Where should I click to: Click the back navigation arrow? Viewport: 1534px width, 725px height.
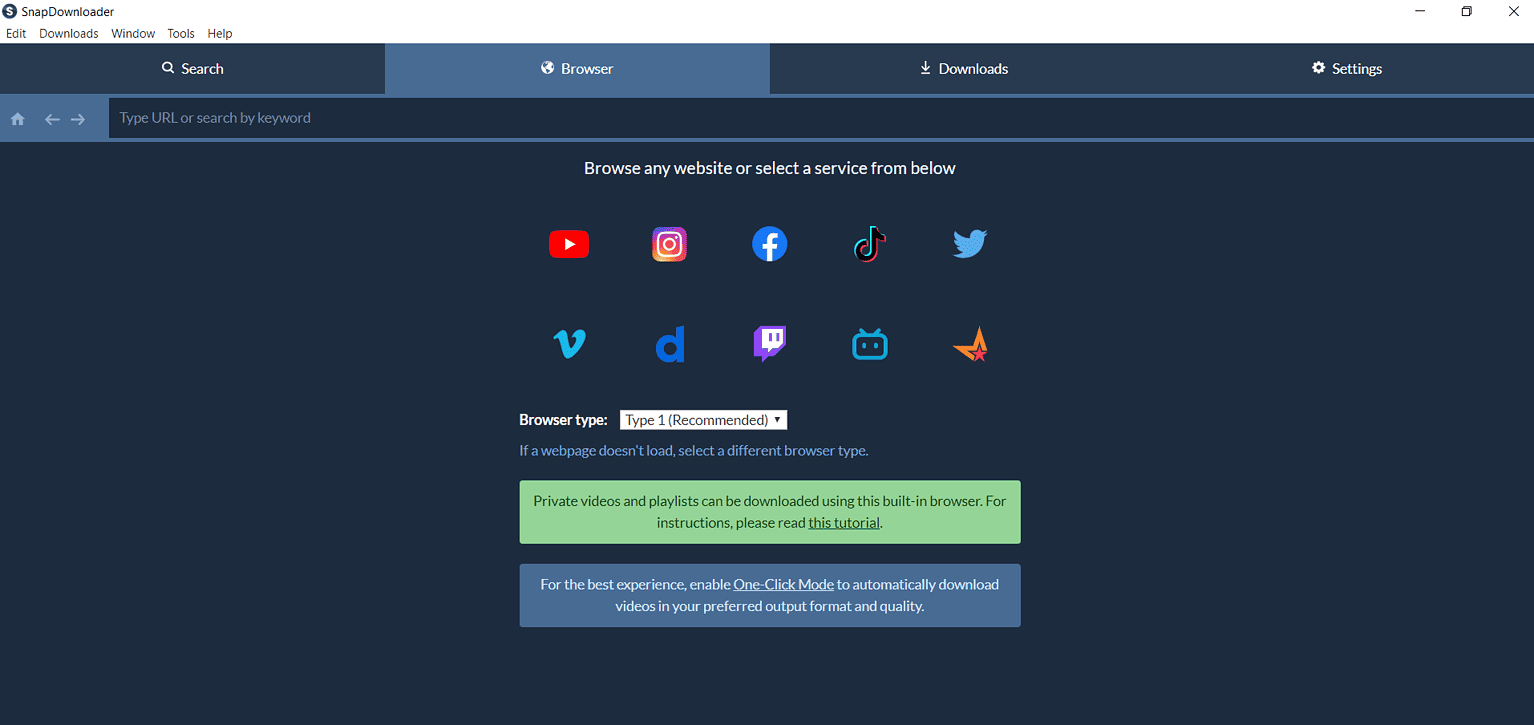pyautogui.click(x=51, y=118)
